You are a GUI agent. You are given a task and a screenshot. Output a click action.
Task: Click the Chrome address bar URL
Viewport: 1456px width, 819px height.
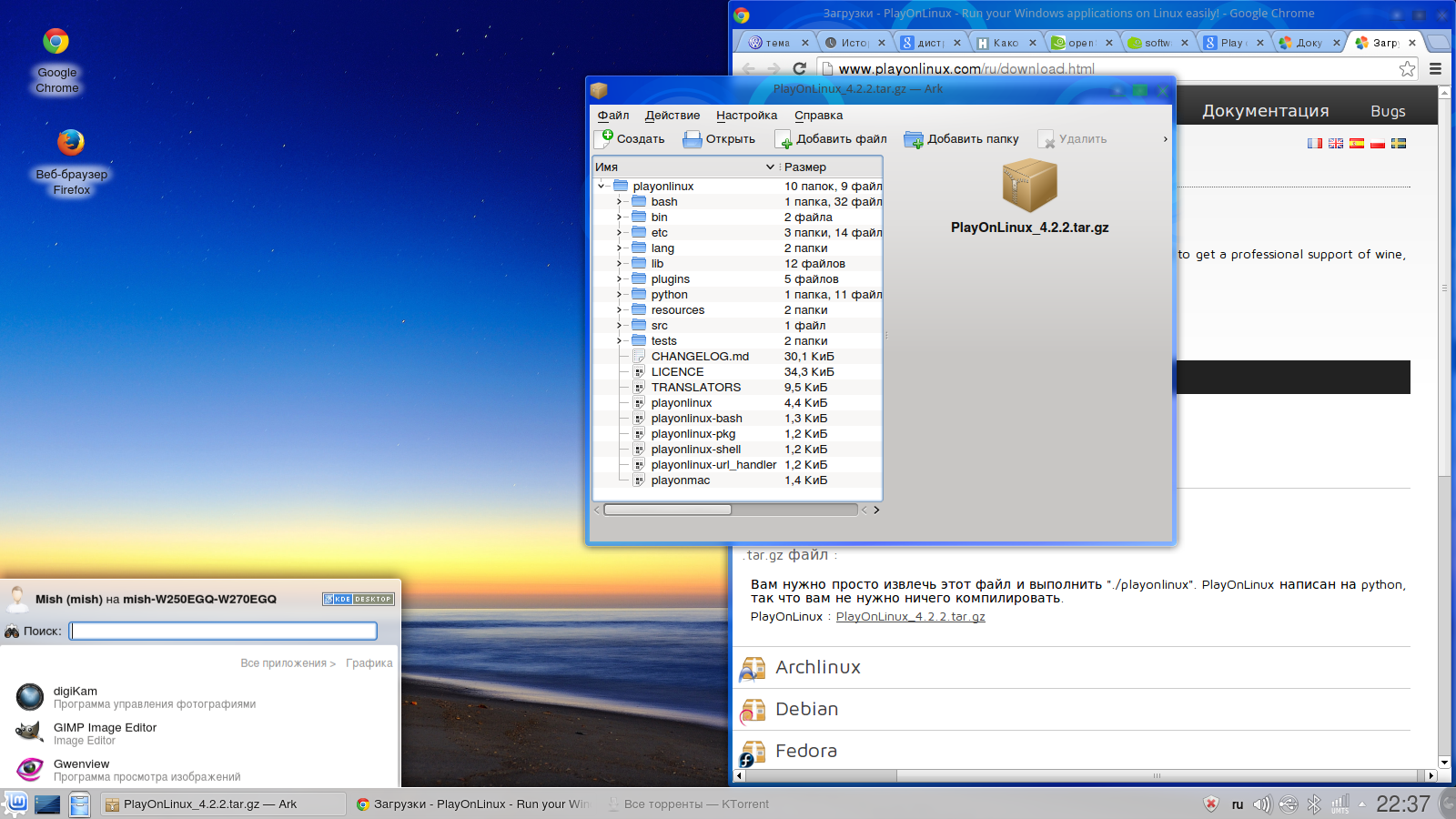tap(966, 68)
